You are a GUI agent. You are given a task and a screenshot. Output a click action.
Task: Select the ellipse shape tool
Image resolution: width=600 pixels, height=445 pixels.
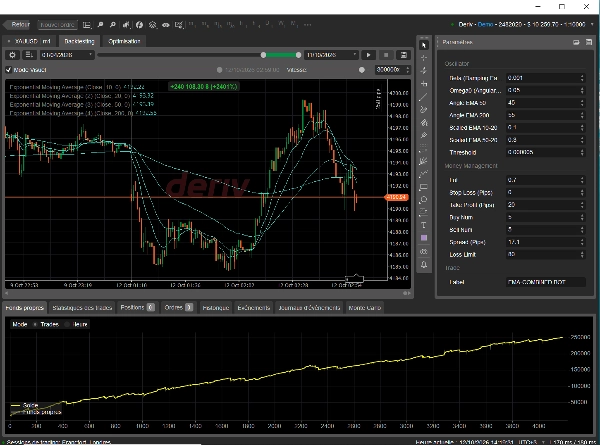point(424,200)
